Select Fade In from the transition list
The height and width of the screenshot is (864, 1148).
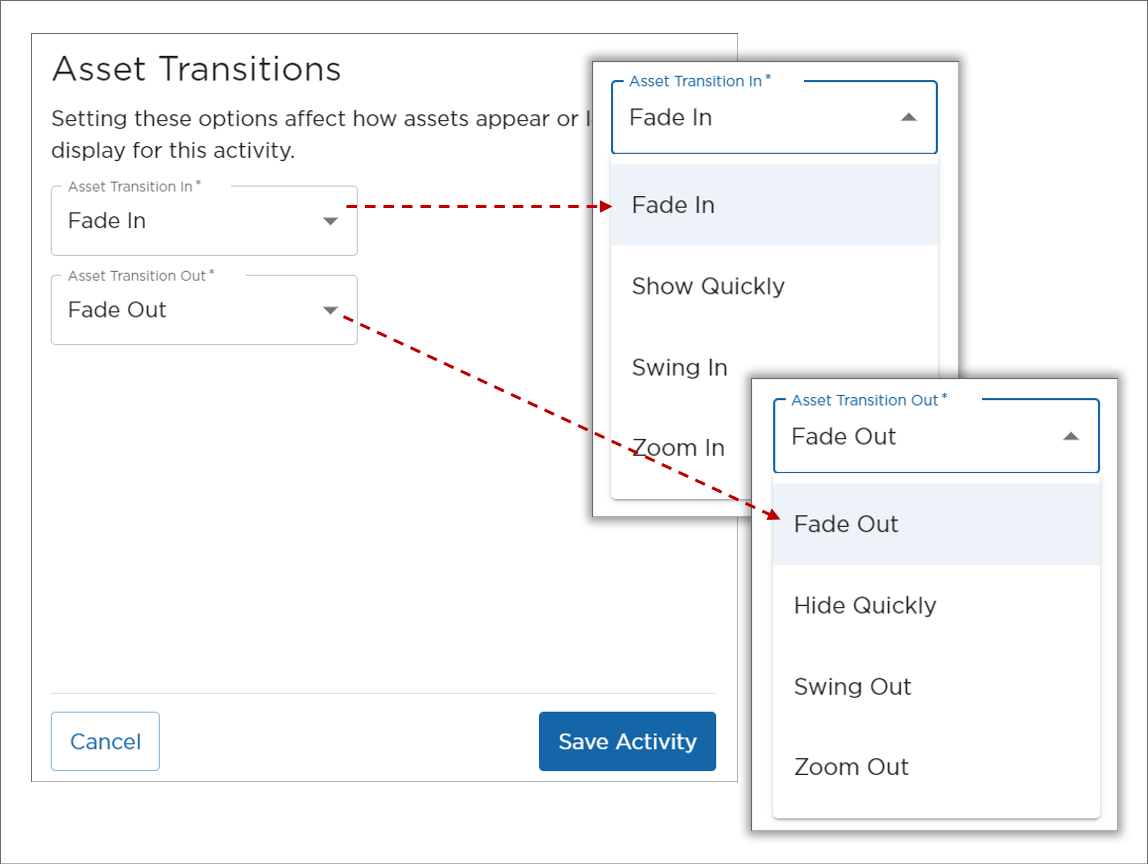[x=672, y=205]
